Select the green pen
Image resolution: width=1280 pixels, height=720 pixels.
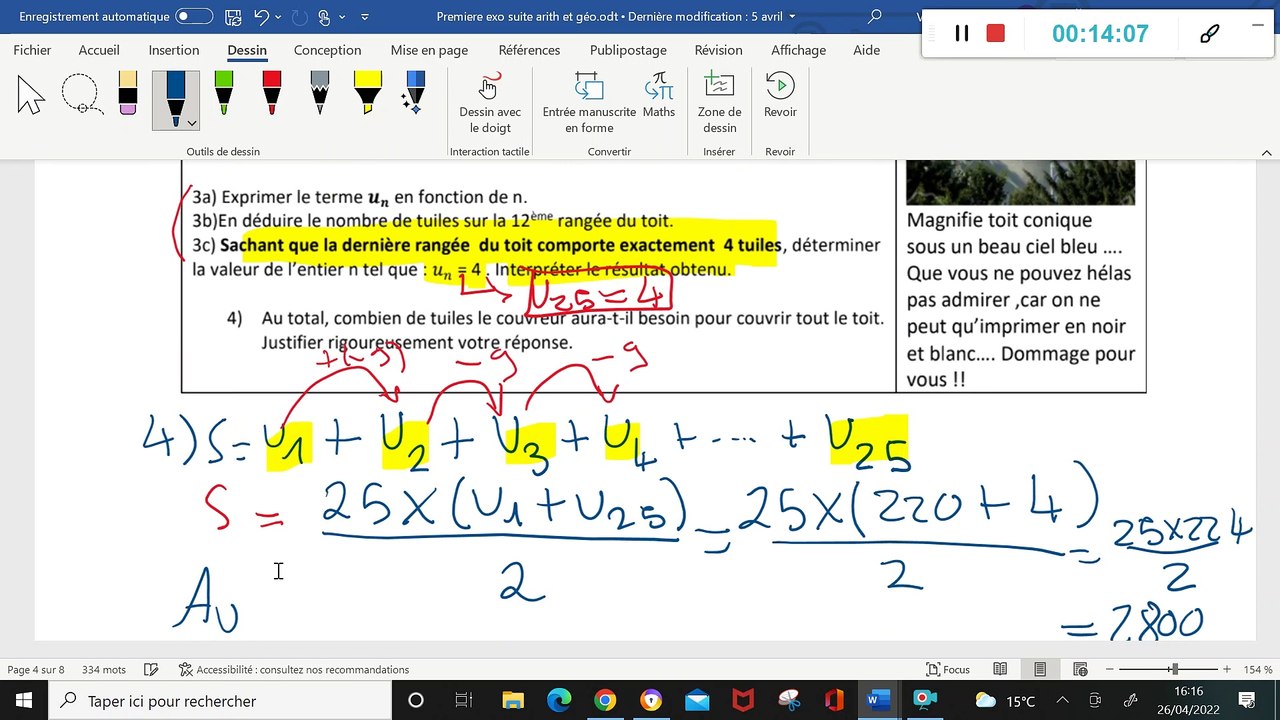[x=223, y=93]
